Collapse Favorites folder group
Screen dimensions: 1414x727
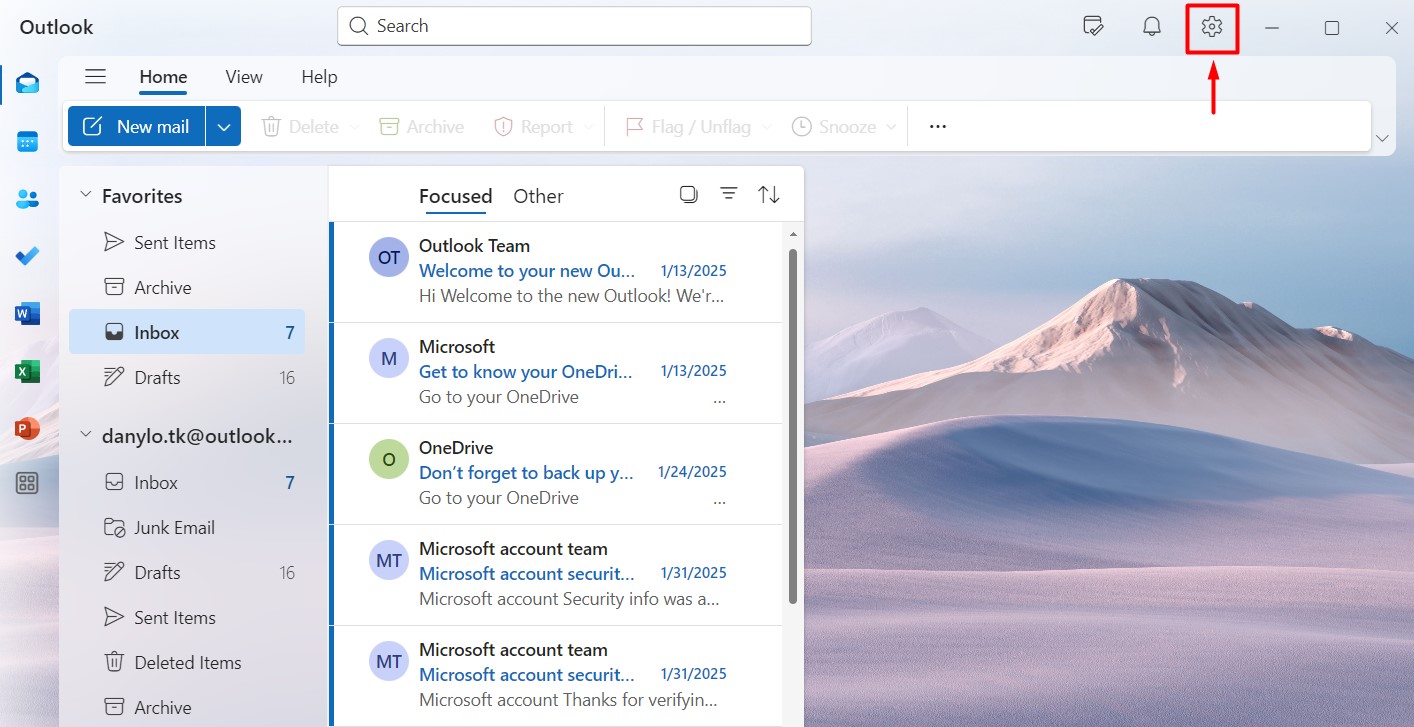click(x=86, y=195)
